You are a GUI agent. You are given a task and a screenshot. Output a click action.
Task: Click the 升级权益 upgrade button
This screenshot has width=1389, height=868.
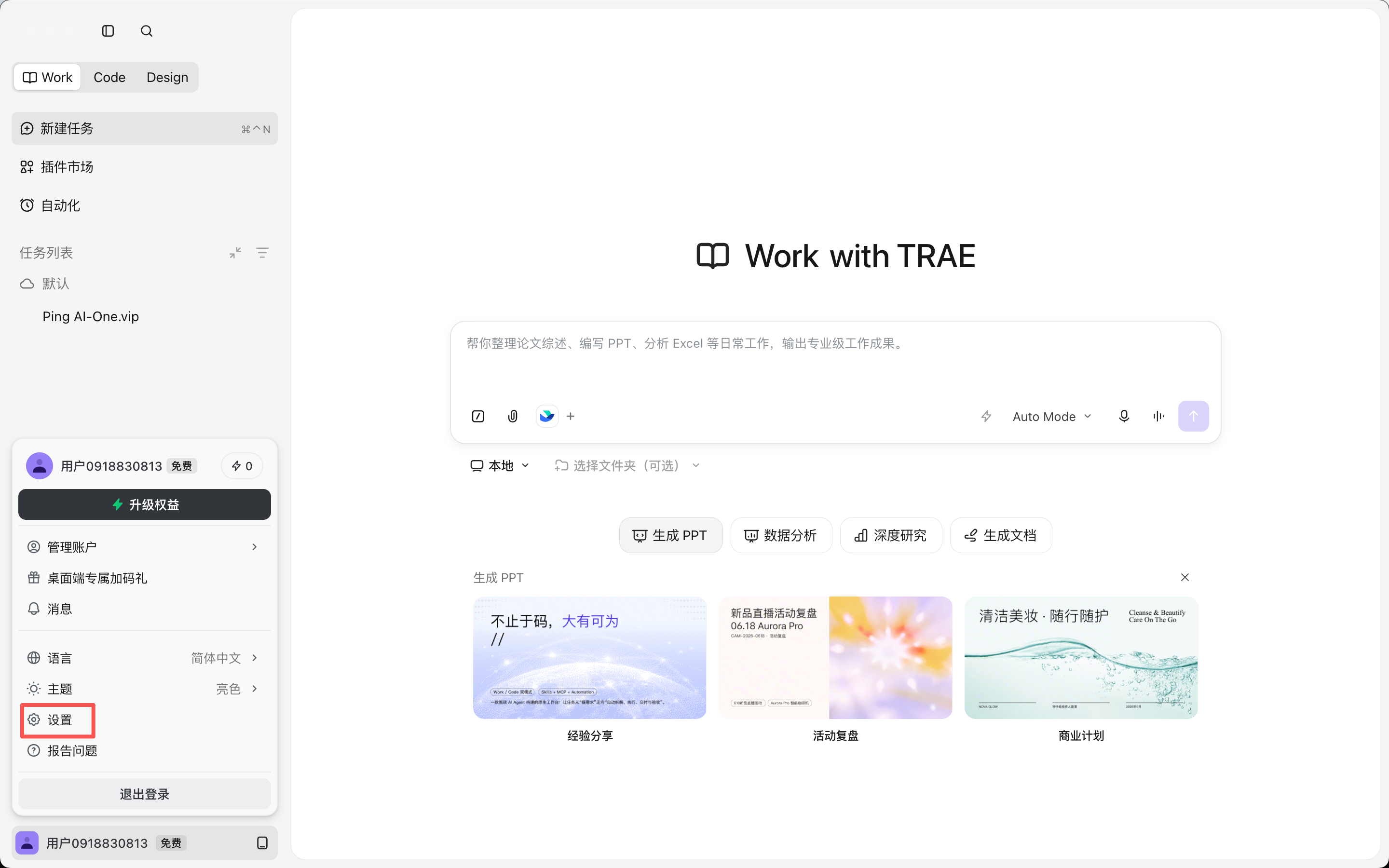tap(145, 504)
